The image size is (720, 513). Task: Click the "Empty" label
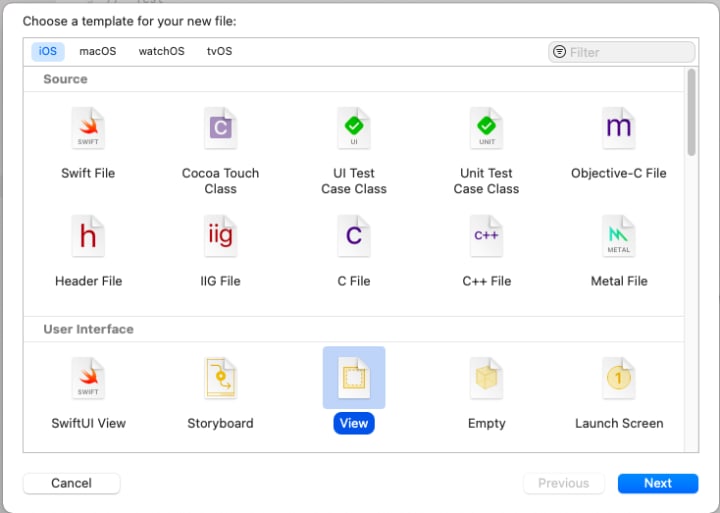[x=487, y=423]
